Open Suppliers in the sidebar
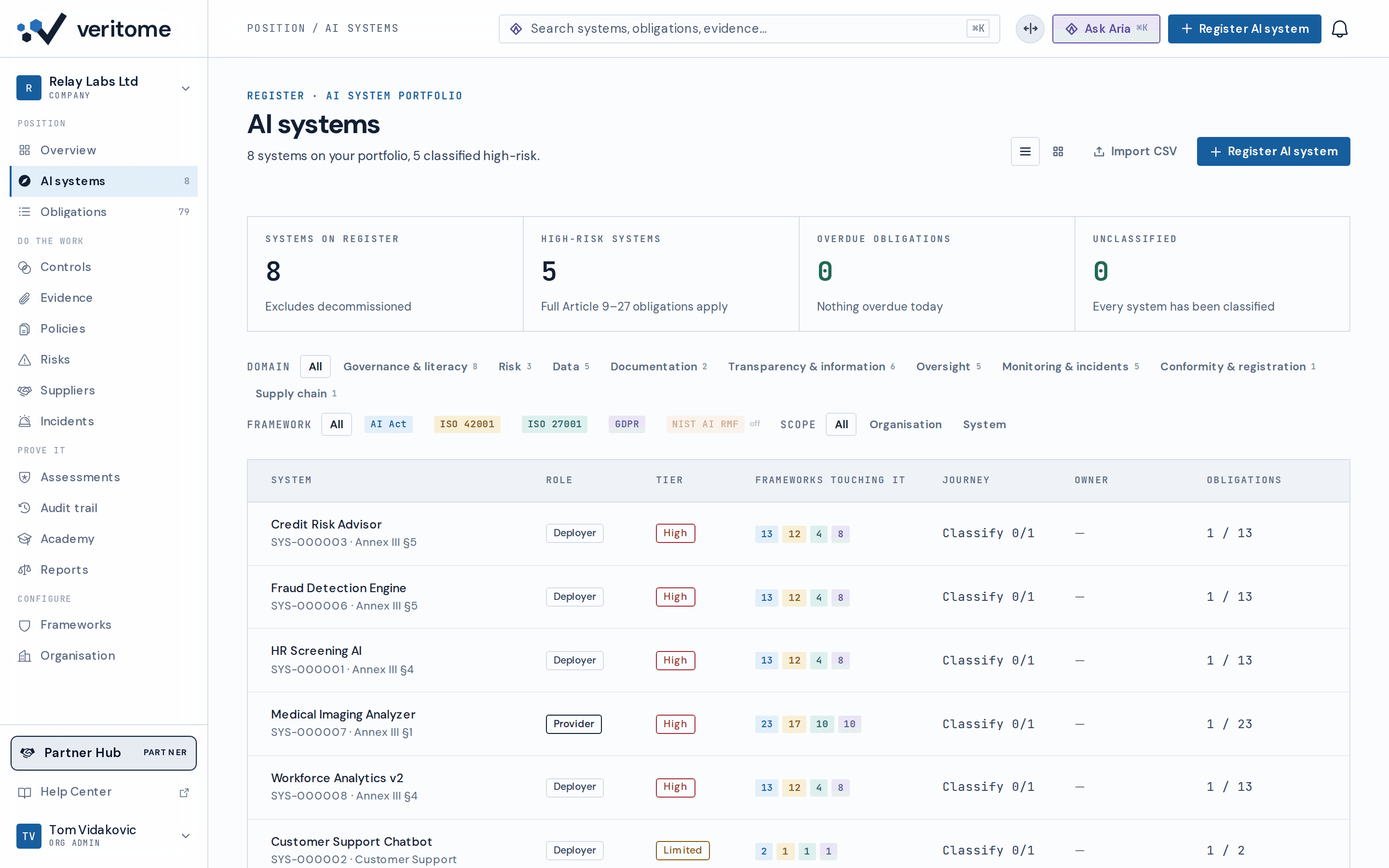Screen dimensions: 1389x868 [104, 391]
